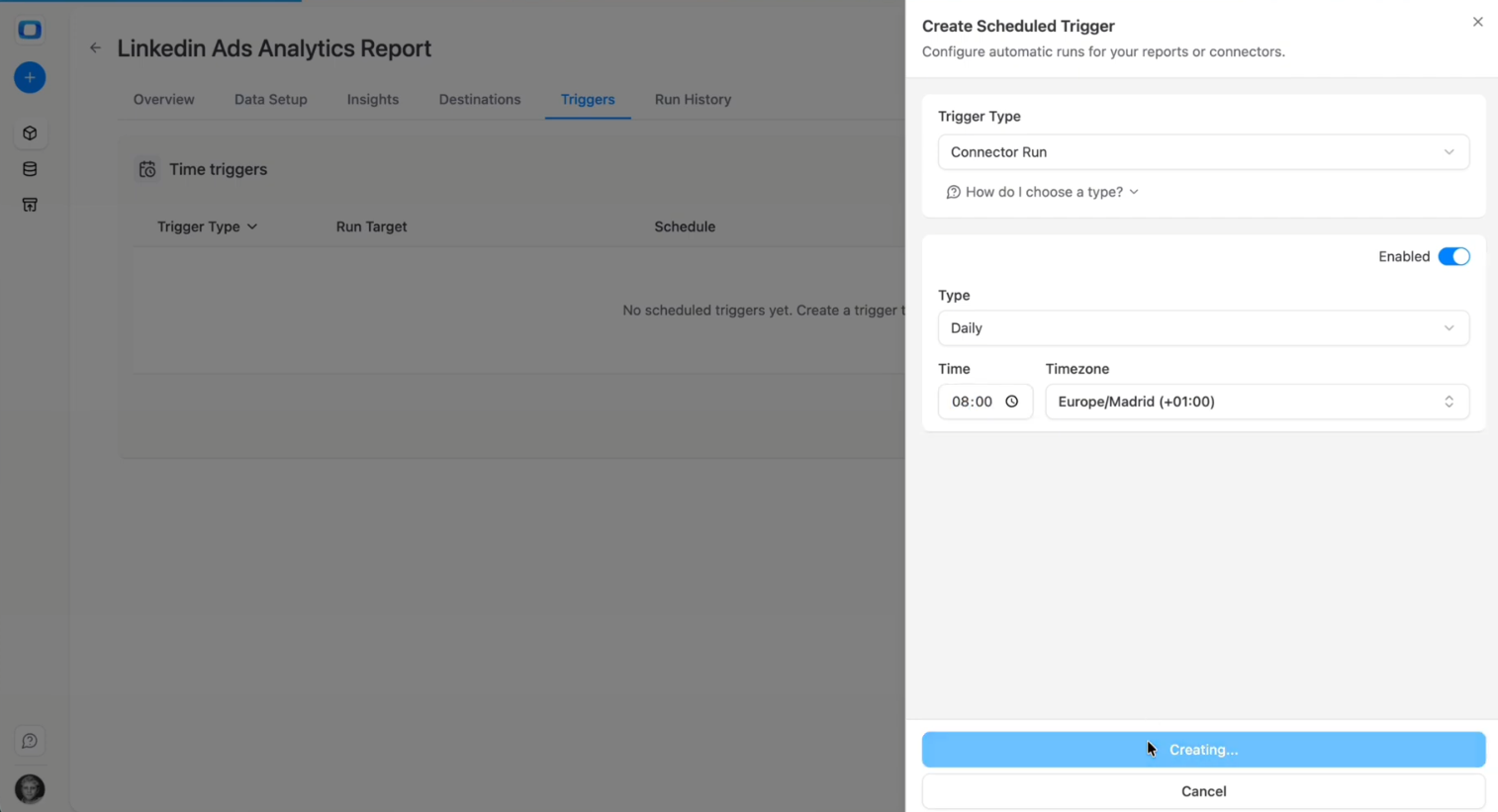Cancel the scheduled trigger creation
The width and height of the screenshot is (1498, 812).
tap(1202, 790)
